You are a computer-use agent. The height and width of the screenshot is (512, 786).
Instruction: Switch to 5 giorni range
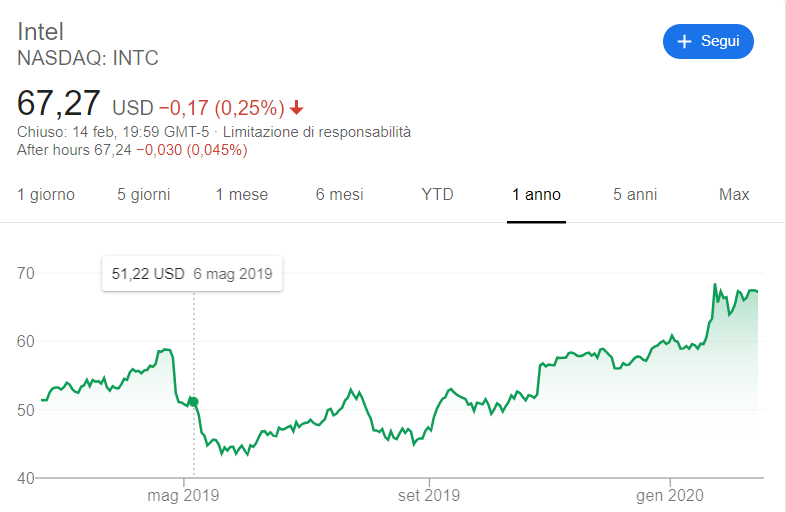click(144, 195)
